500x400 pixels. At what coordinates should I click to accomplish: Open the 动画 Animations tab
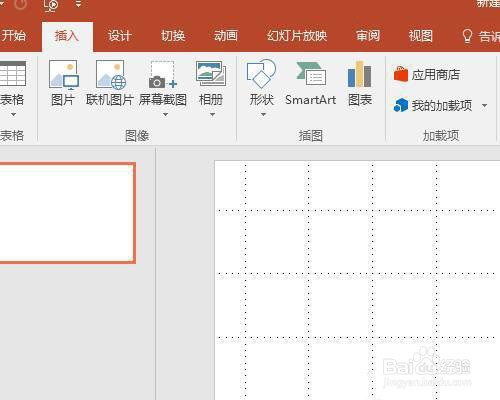point(226,35)
